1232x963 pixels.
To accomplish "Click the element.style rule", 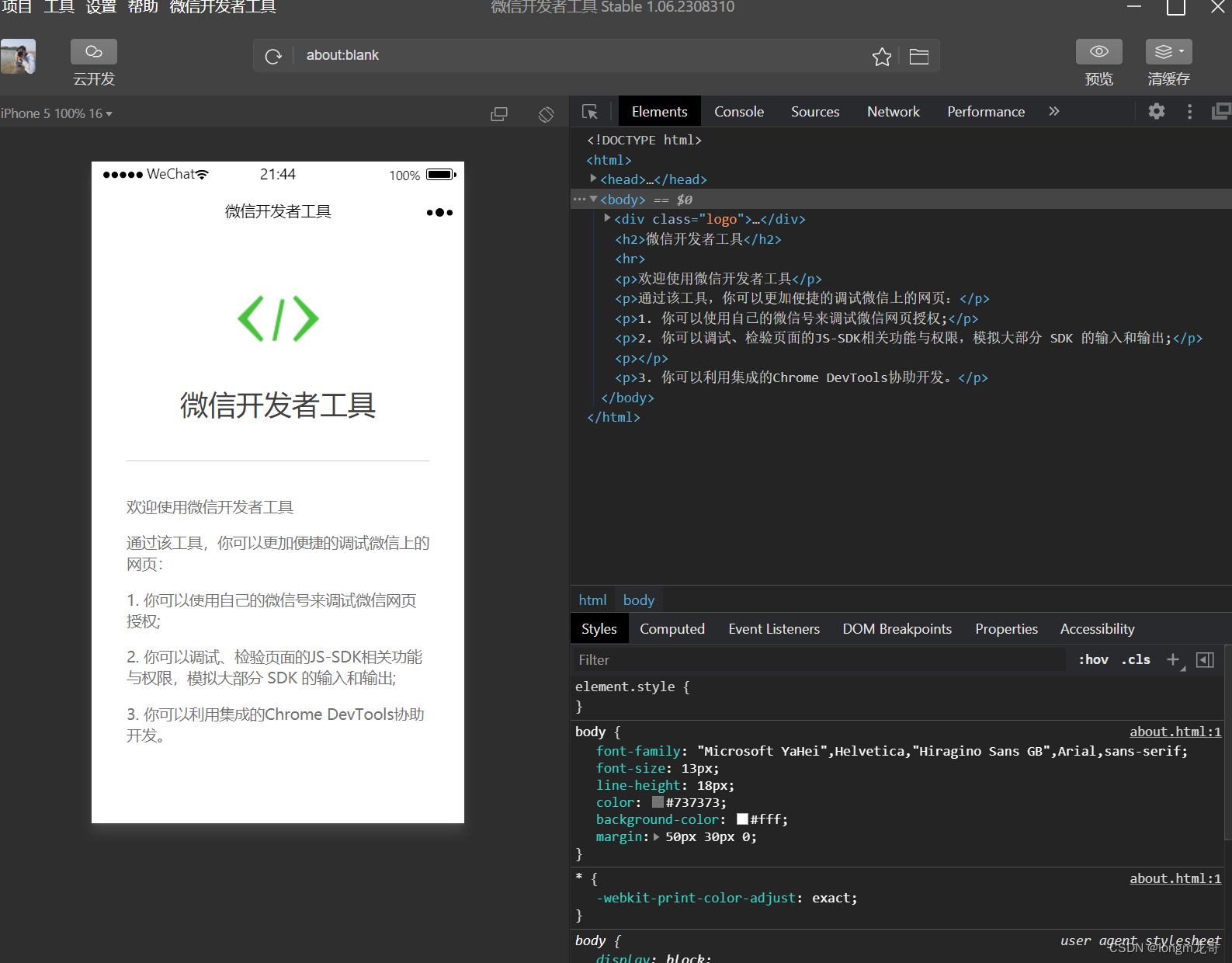I will [632, 687].
